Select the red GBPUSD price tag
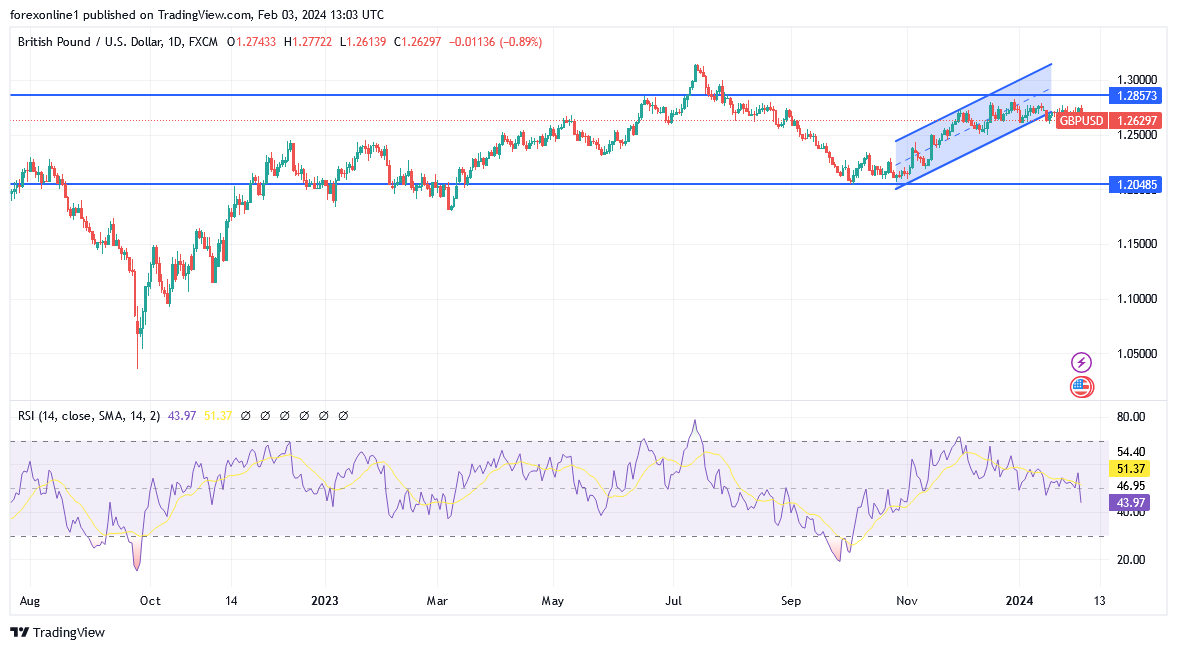This screenshot has width=1177, height=650. coord(1082,120)
